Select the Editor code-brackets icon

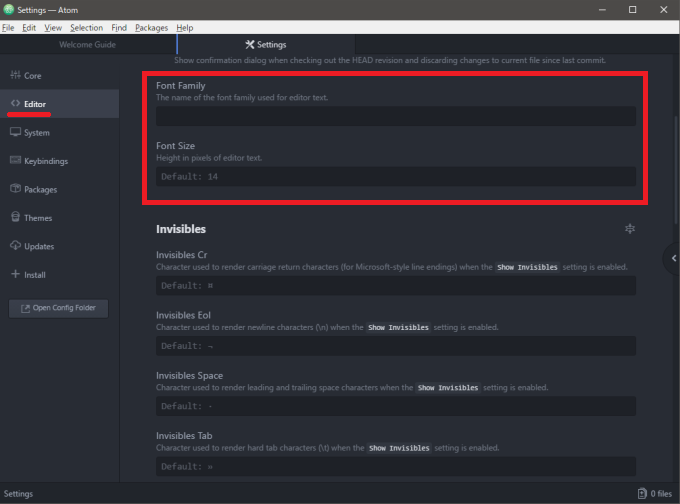click(x=15, y=103)
